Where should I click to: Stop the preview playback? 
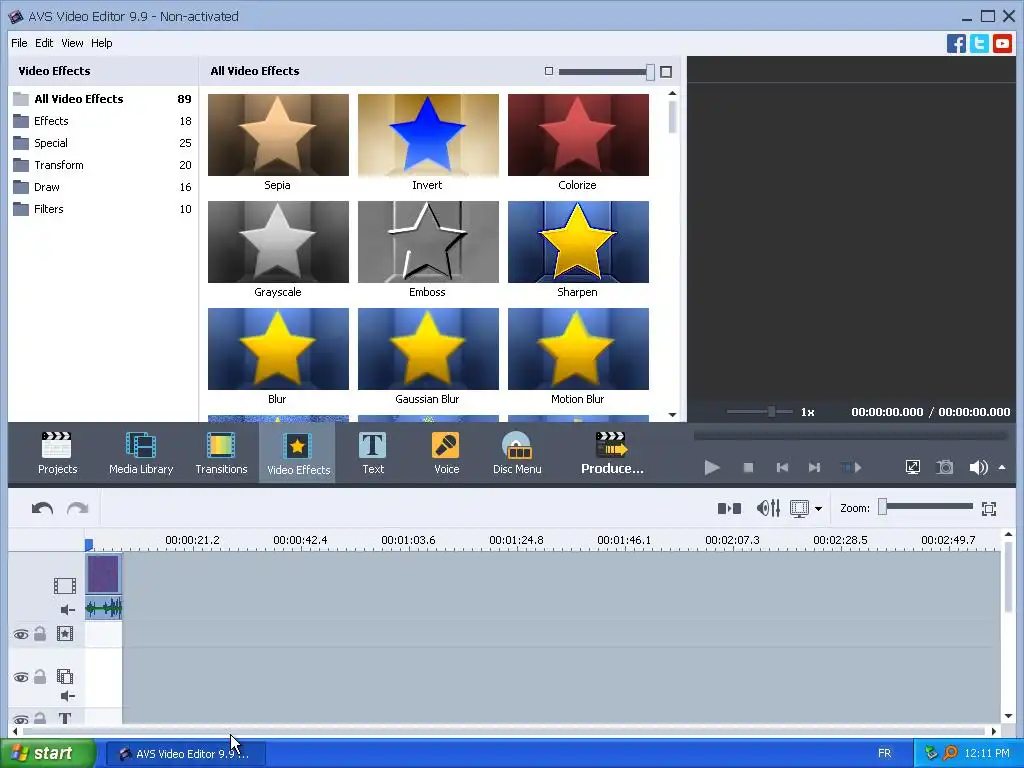748,468
